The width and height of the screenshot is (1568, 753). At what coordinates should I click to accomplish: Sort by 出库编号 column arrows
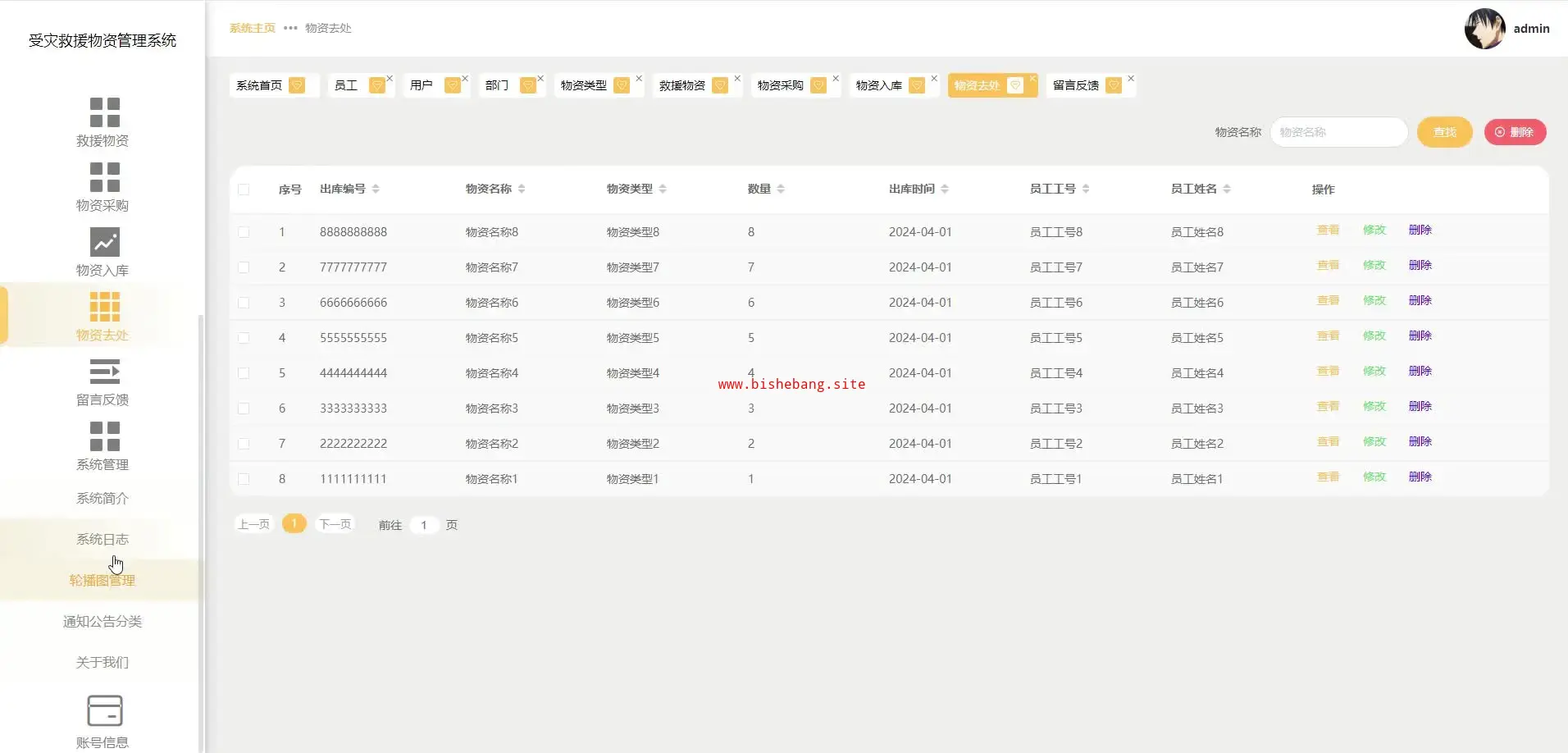[376, 189]
